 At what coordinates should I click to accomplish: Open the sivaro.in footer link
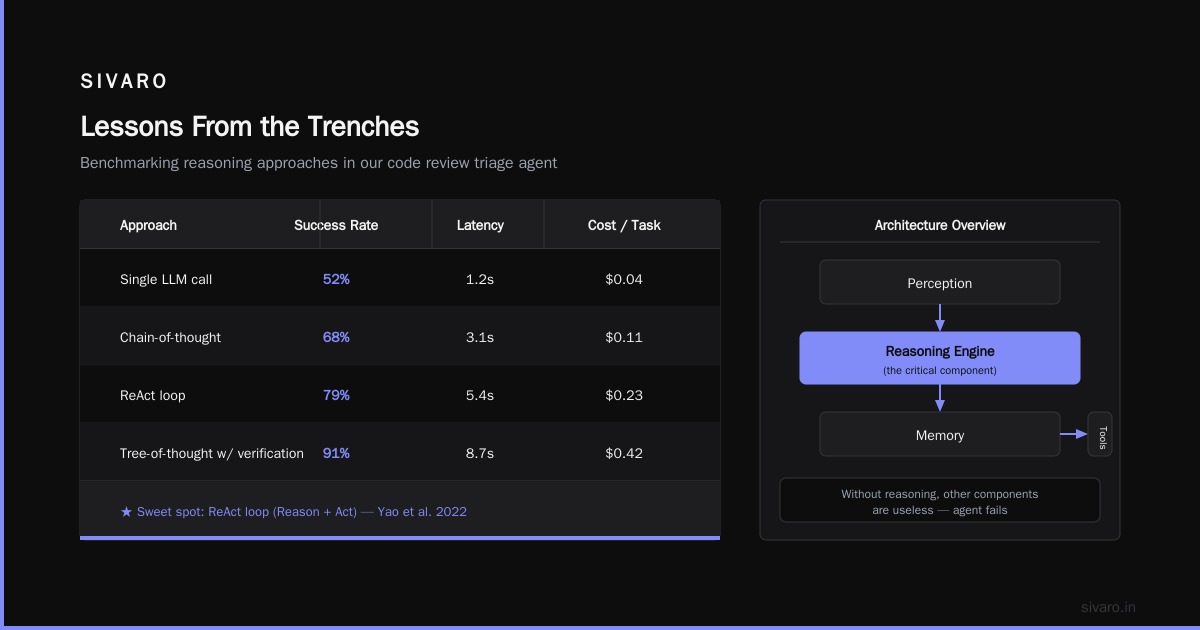tap(1109, 607)
